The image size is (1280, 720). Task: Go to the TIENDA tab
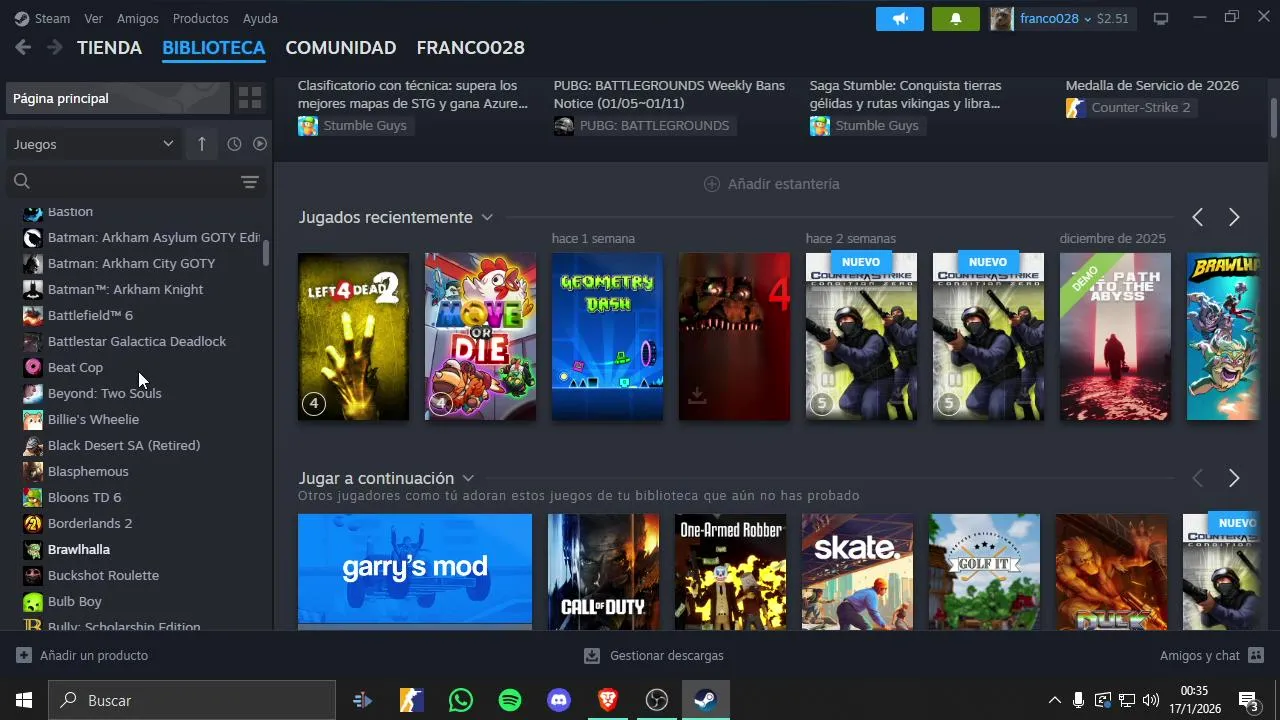click(x=109, y=47)
